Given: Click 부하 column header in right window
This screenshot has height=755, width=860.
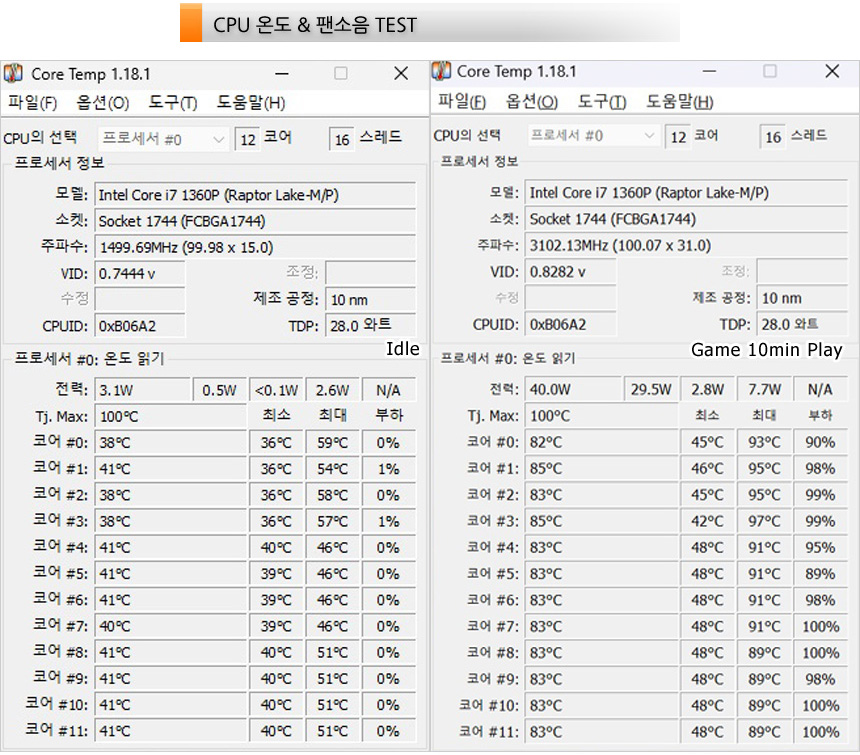Looking at the screenshot, I should click(x=821, y=415).
